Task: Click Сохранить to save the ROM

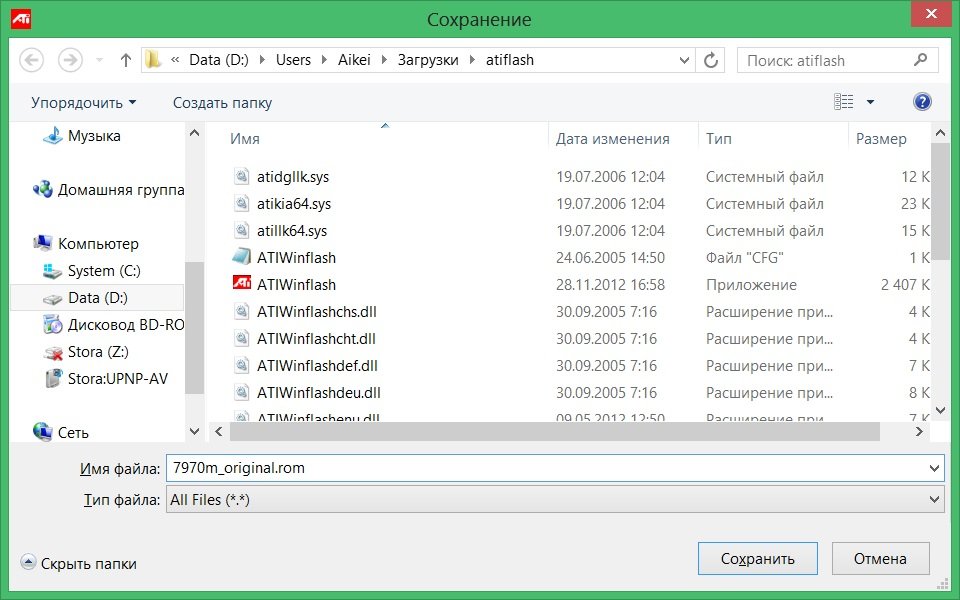Action: point(757,558)
